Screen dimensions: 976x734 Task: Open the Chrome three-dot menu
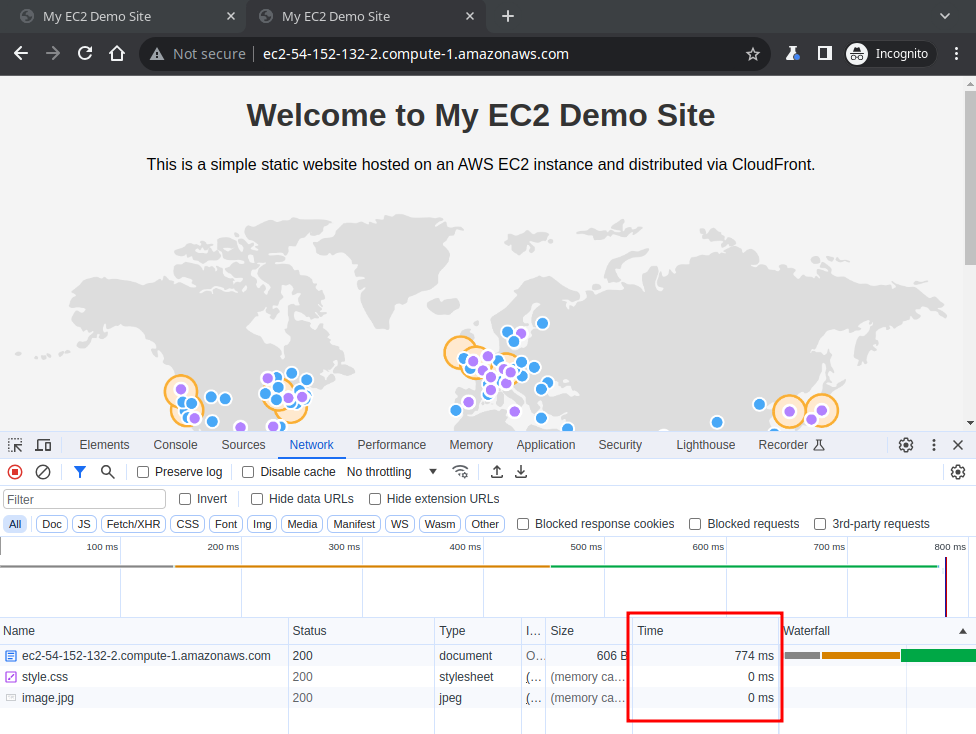pyautogui.click(x=957, y=54)
